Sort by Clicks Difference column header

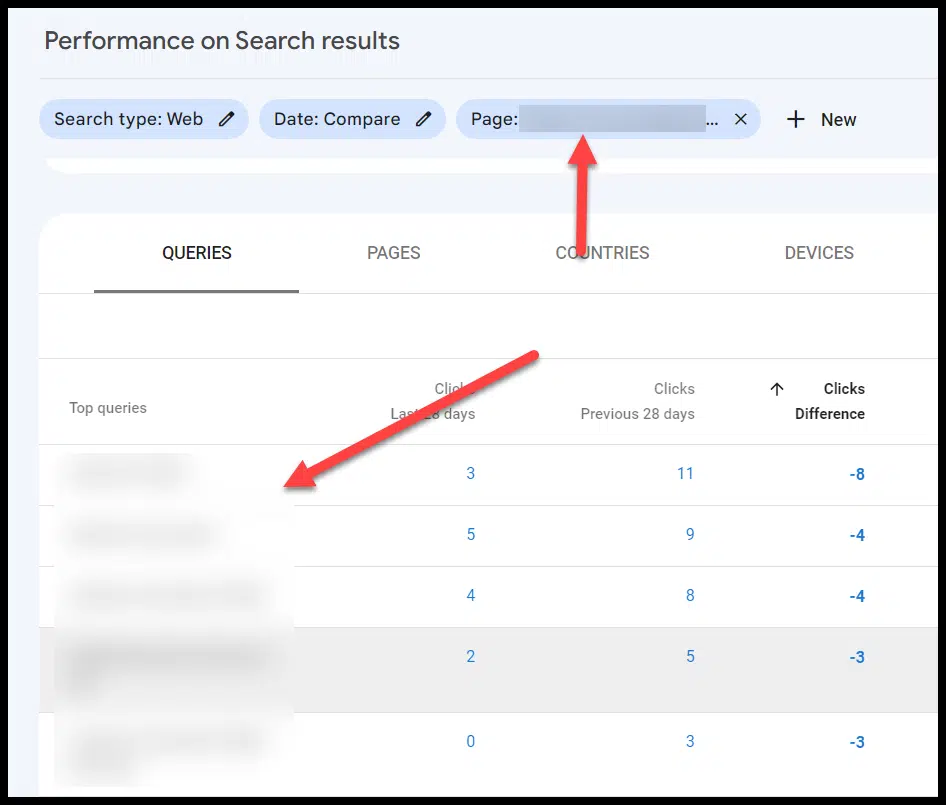click(830, 401)
